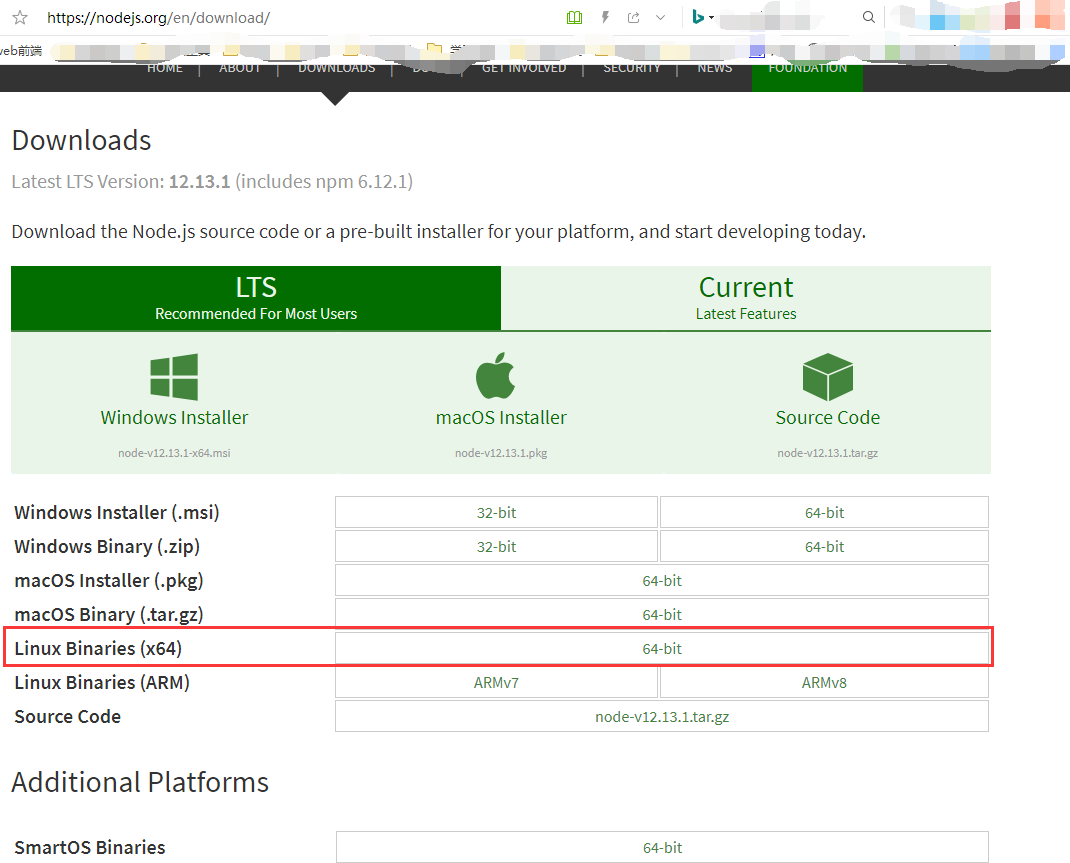Click node-v12.13.1.pkg file name

click(501, 453)
